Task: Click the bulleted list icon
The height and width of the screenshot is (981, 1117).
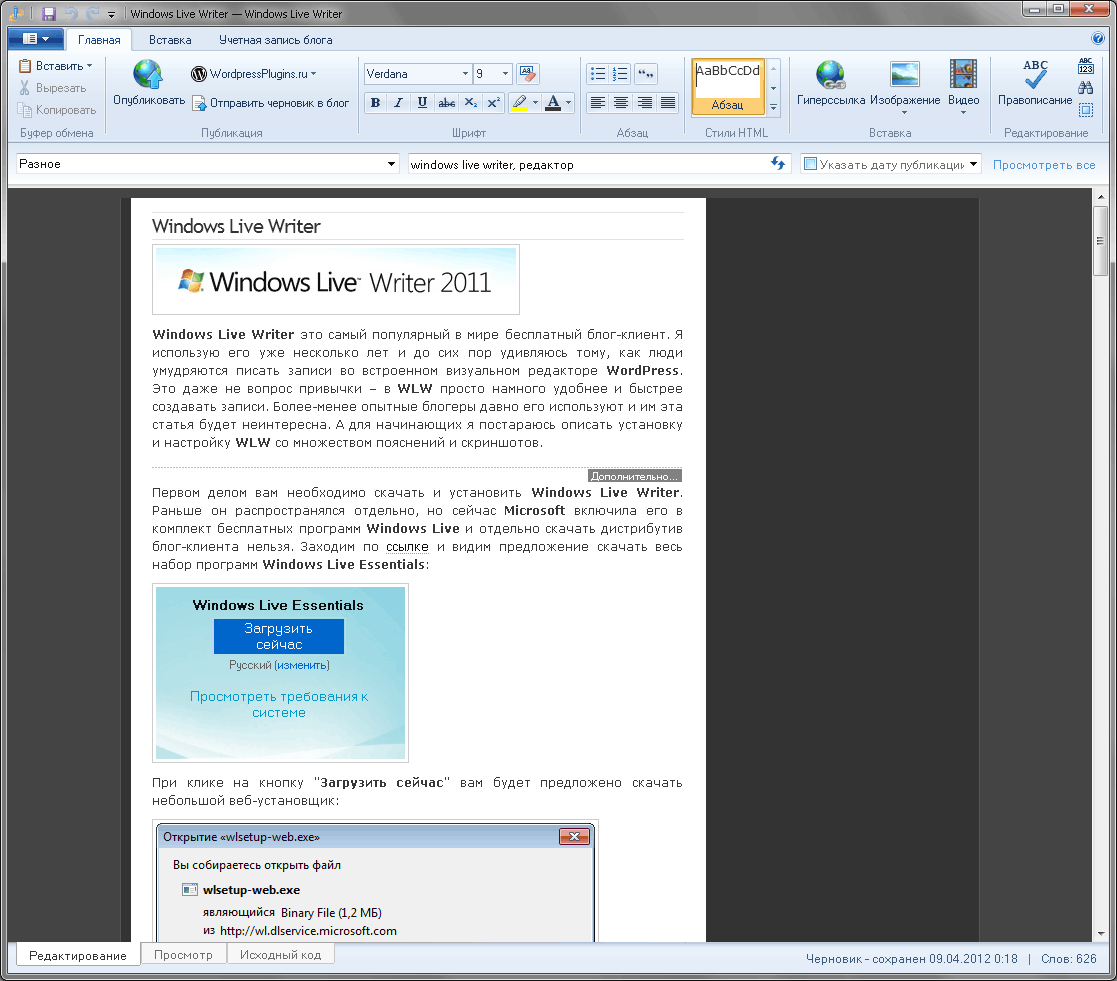Action: 598,73
